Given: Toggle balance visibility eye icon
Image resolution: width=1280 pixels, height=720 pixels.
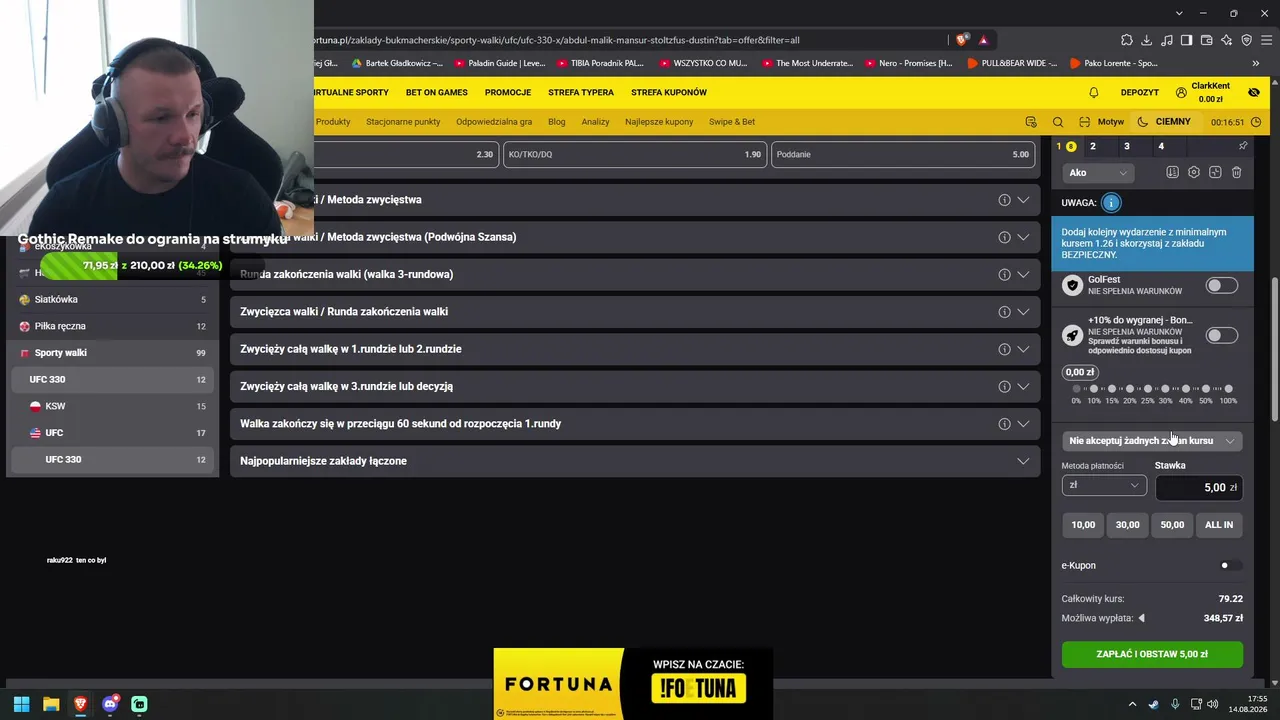Looking at the screenshot, I should tap(1254, 93).
